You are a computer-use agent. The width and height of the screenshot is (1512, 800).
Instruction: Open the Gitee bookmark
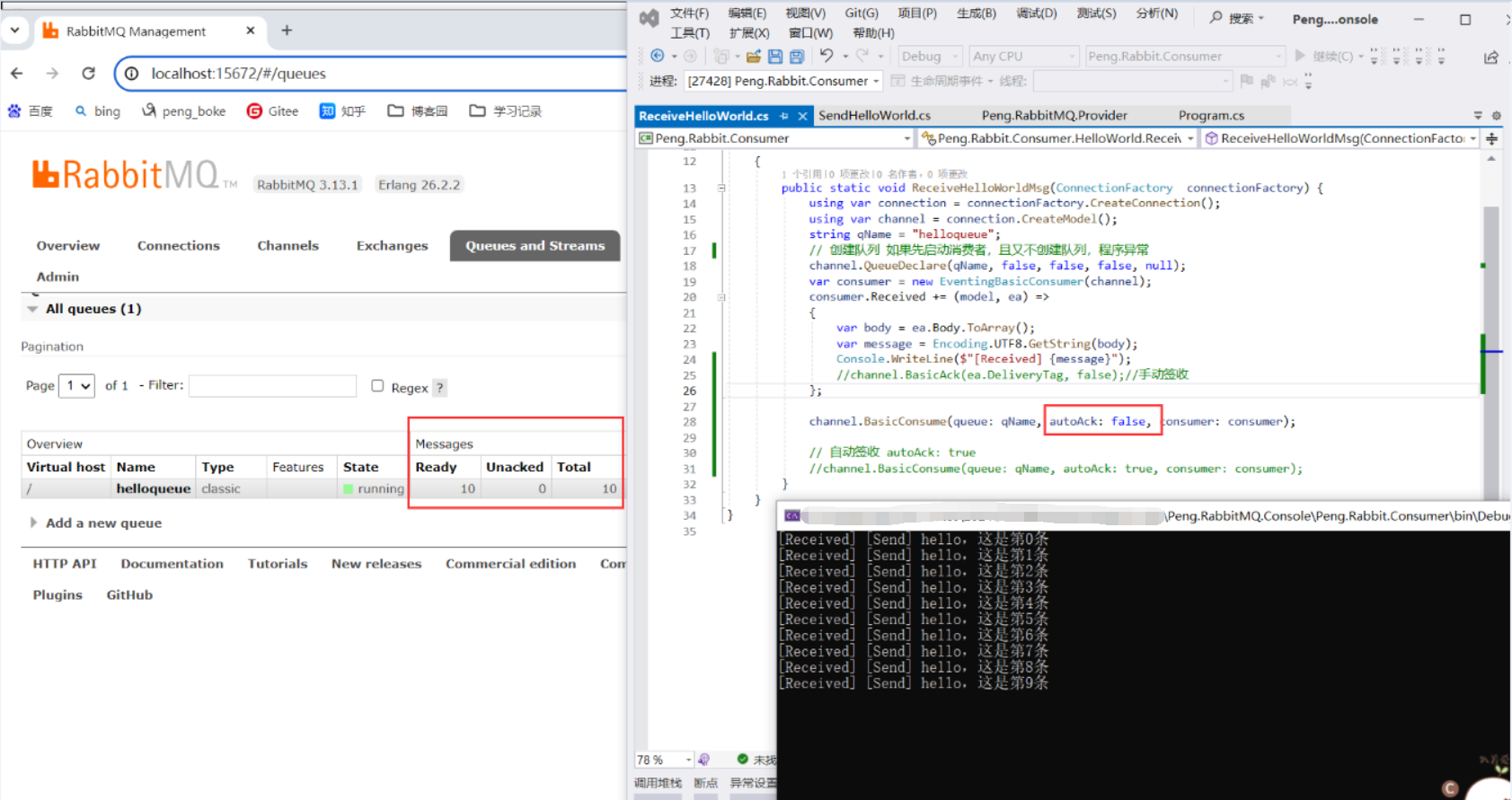pos(272,111)
